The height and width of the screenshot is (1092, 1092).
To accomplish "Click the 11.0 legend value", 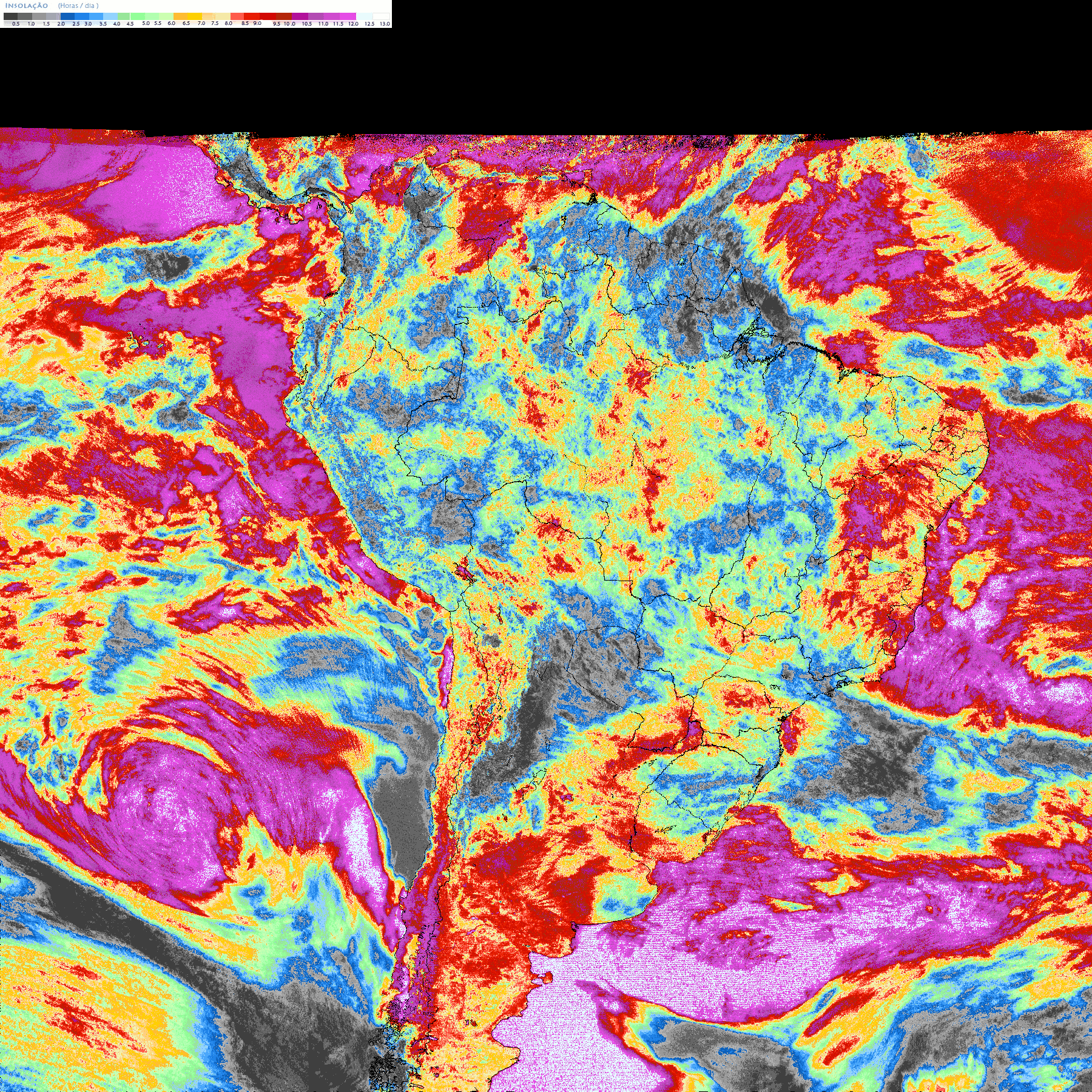I will click(x=323, y=24).
